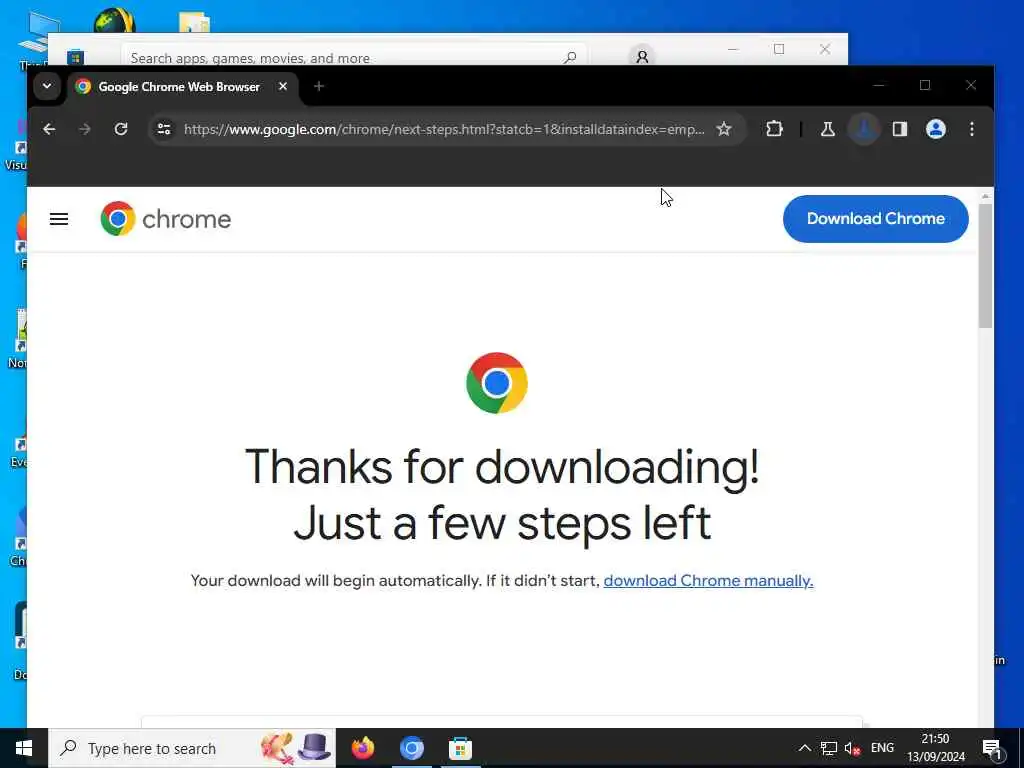The width and height of the screenshot is (1024, 768).
Task: Click the Chrome taskbar icon
Action: coord(411,748)
